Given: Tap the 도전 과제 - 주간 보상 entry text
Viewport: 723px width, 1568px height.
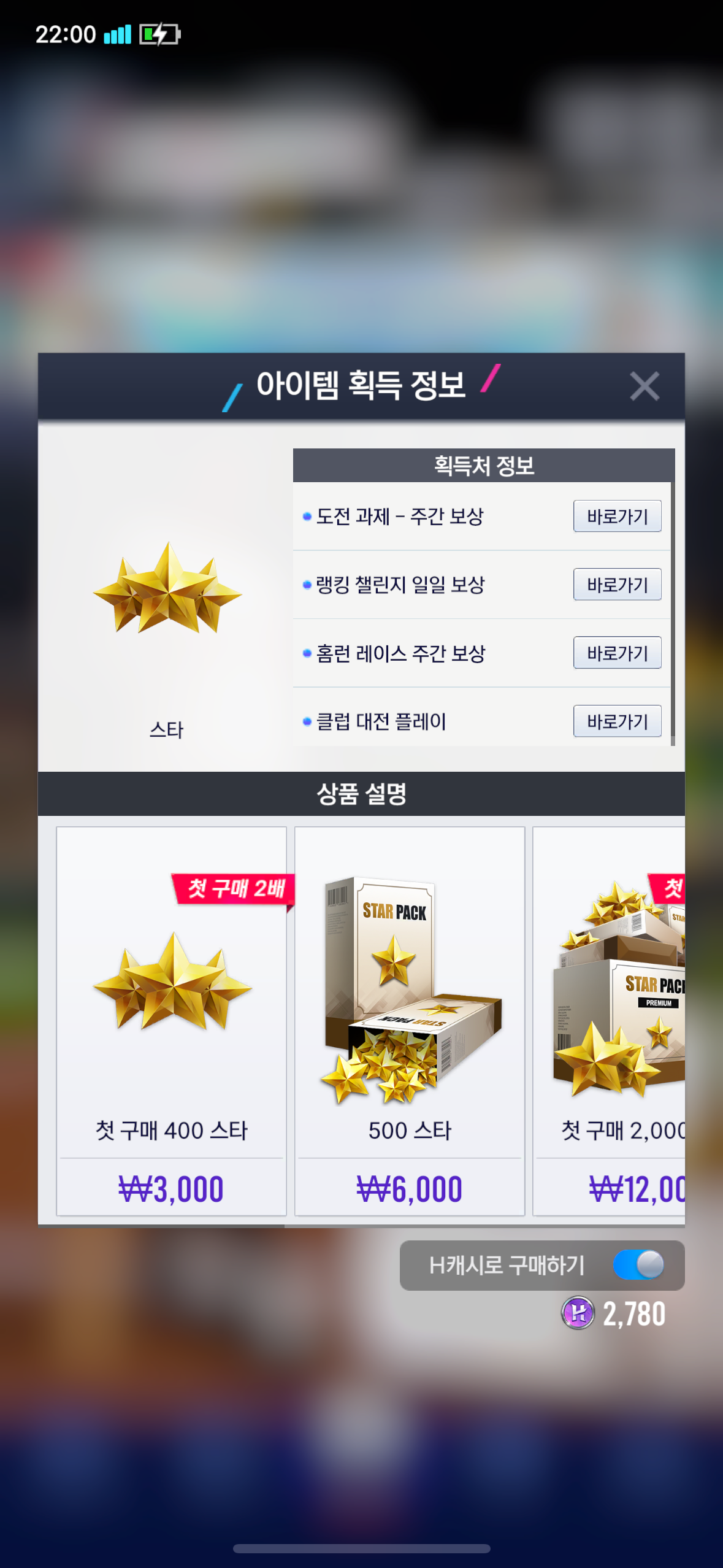Looking at the screenshot, I should 399,516.
